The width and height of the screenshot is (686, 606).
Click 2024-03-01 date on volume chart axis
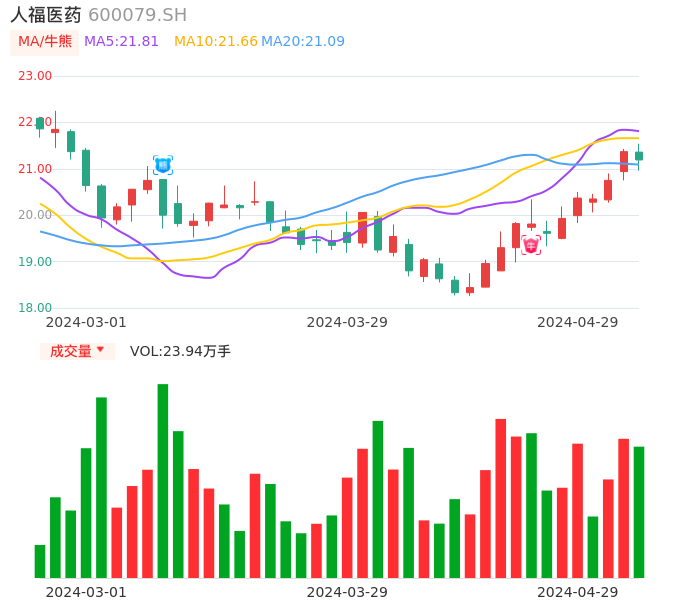[86, 592]
